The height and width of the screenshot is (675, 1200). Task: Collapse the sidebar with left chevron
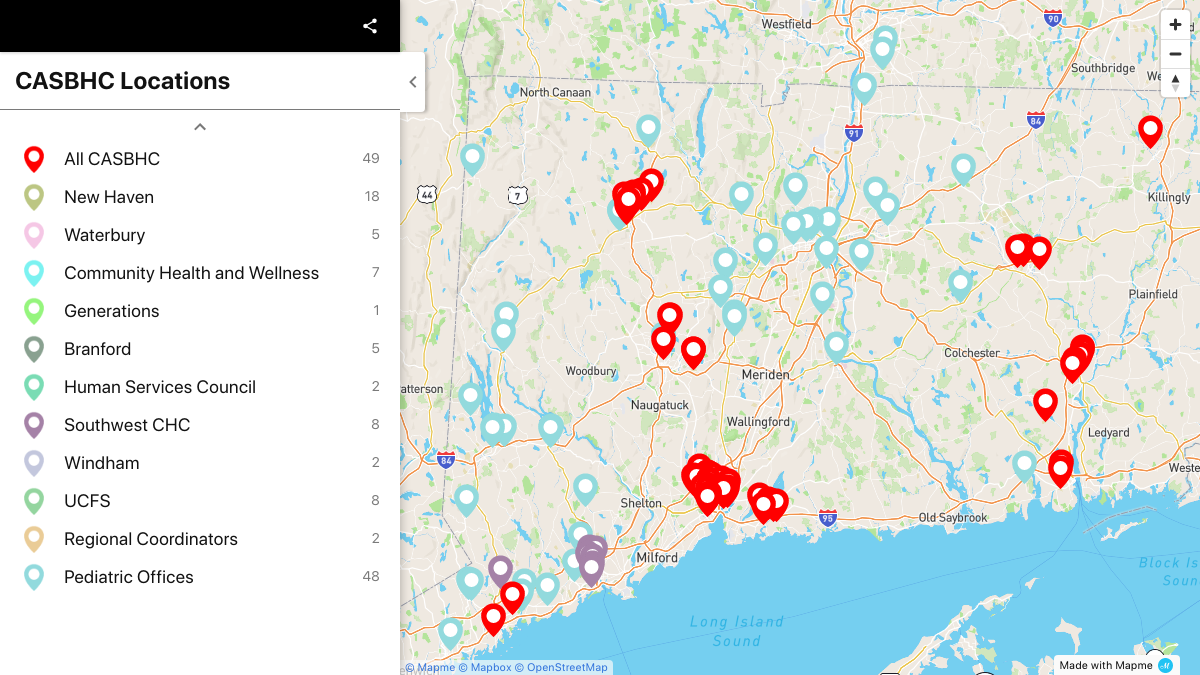point(412,82)
